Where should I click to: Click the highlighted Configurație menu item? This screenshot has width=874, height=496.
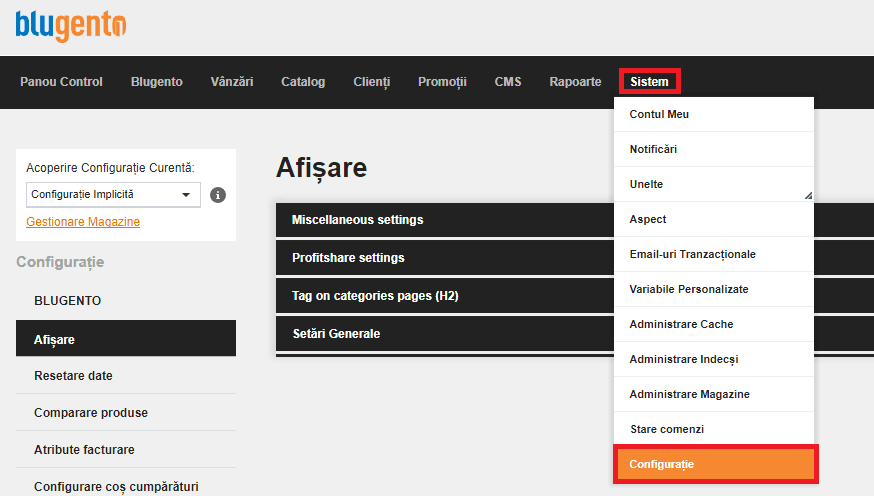point(716,464)
